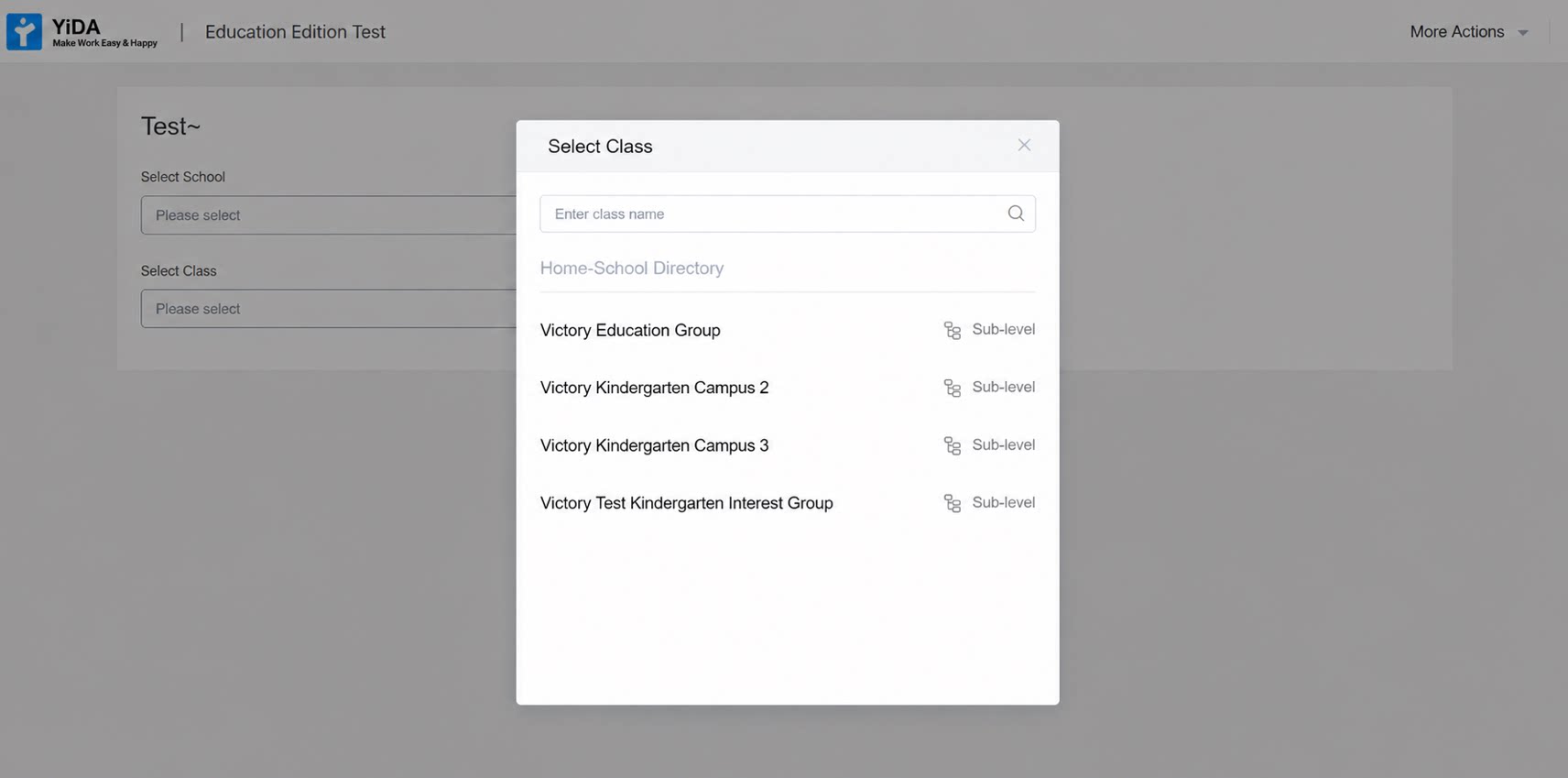The height and width of the screenshot is (778, 1568).
Task: Close the Select Class dialog
Action: 1024,145
